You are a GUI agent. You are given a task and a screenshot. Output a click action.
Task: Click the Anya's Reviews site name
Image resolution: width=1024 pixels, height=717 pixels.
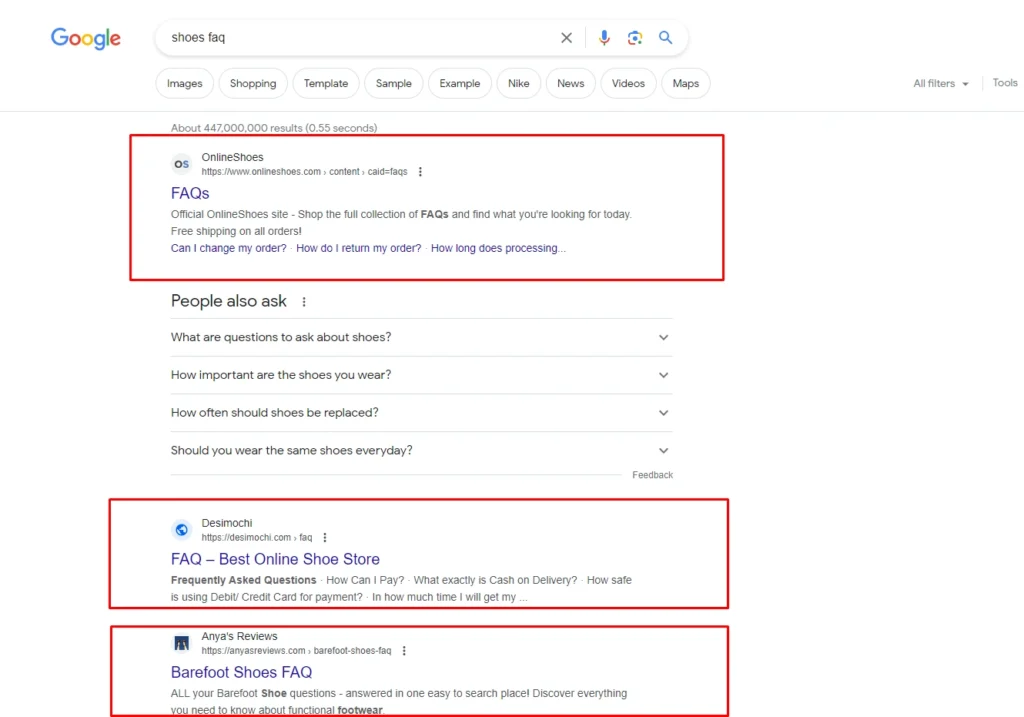(x=239, y=636)
